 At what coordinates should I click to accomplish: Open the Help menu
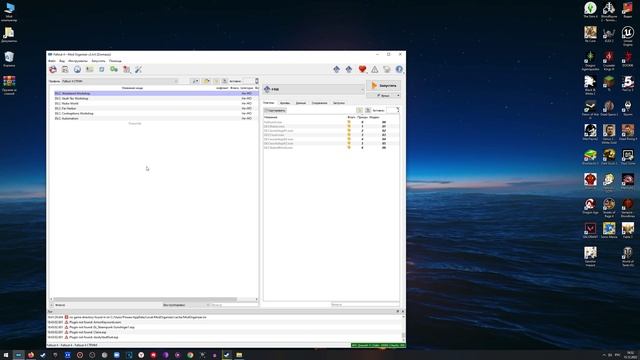click(x=115, y=61)
